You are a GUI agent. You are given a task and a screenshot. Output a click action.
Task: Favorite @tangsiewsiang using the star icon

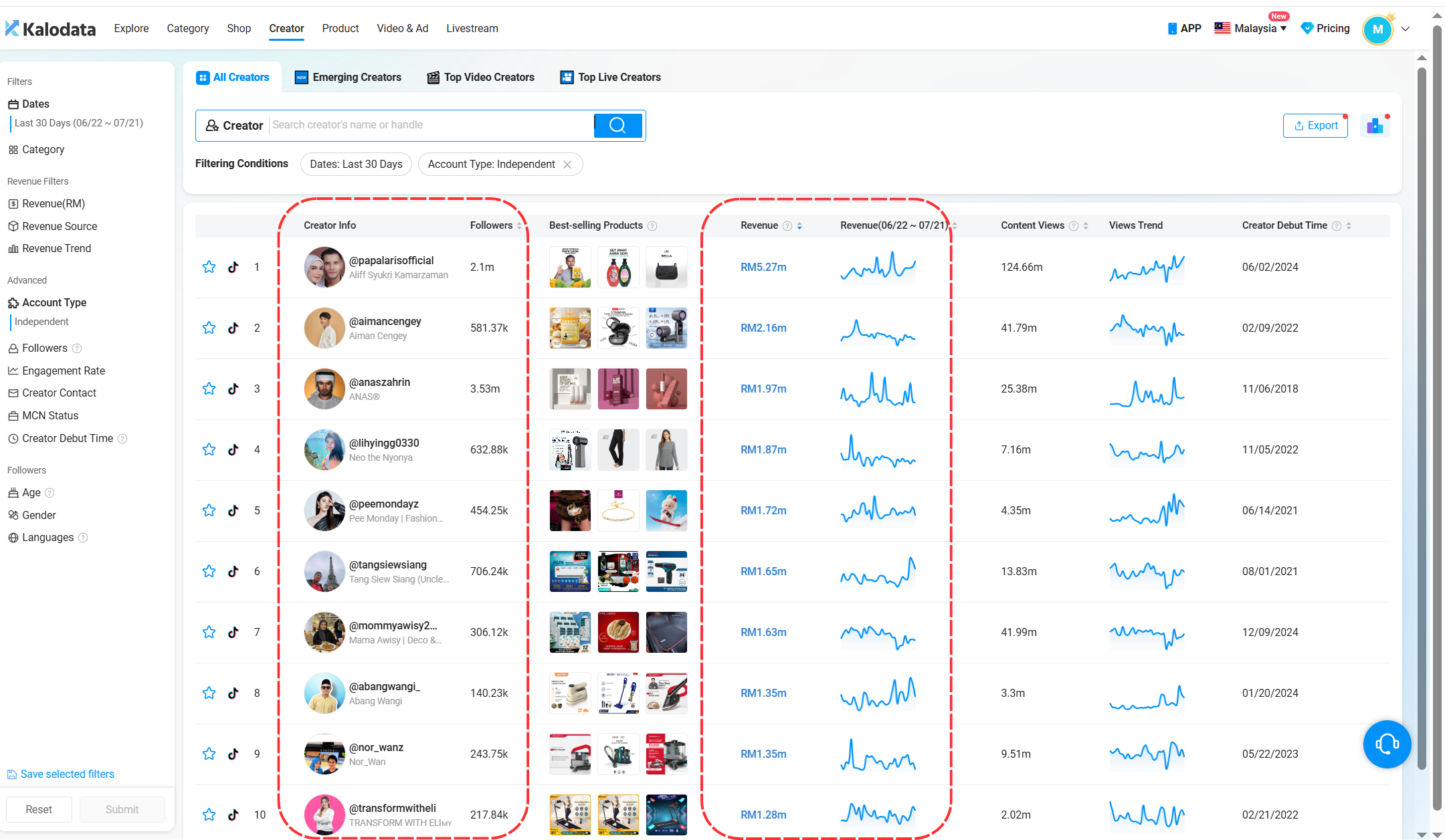(x=209, y=571)
